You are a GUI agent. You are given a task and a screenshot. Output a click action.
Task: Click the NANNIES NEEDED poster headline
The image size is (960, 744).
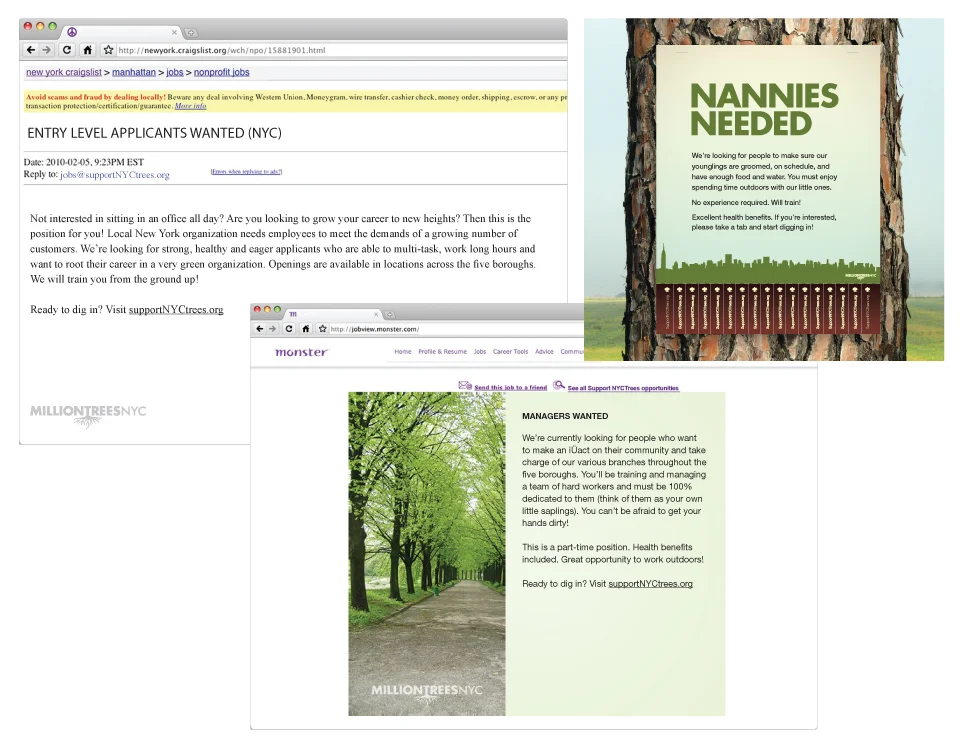[x=764, y=110]
